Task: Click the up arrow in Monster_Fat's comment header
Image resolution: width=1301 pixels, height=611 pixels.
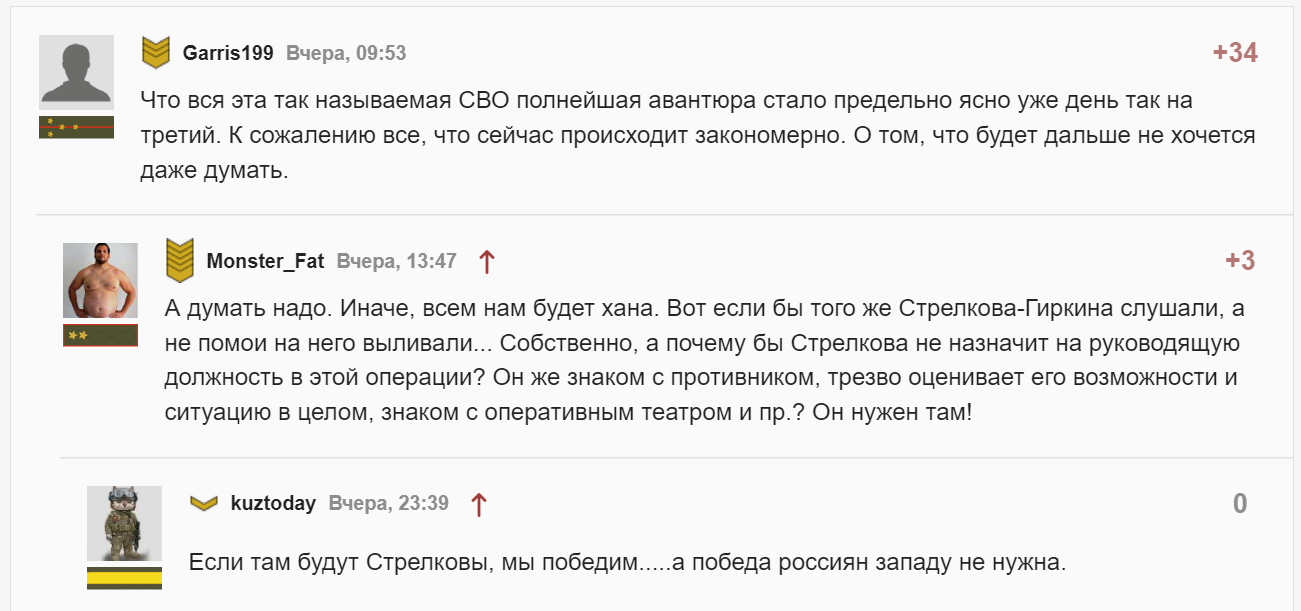Action: coord(486,262)
